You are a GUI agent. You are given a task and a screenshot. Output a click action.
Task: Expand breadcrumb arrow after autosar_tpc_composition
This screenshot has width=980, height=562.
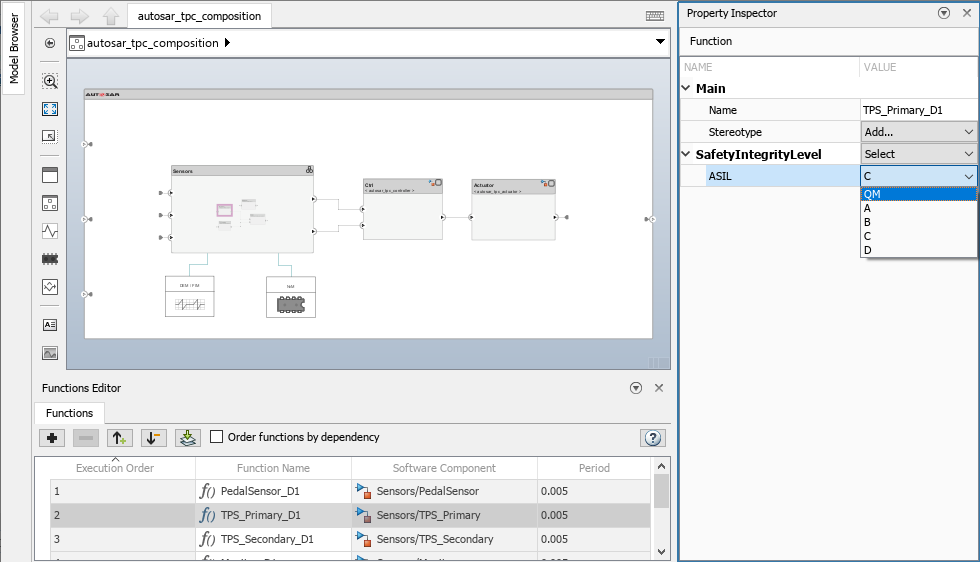point(228,43)
